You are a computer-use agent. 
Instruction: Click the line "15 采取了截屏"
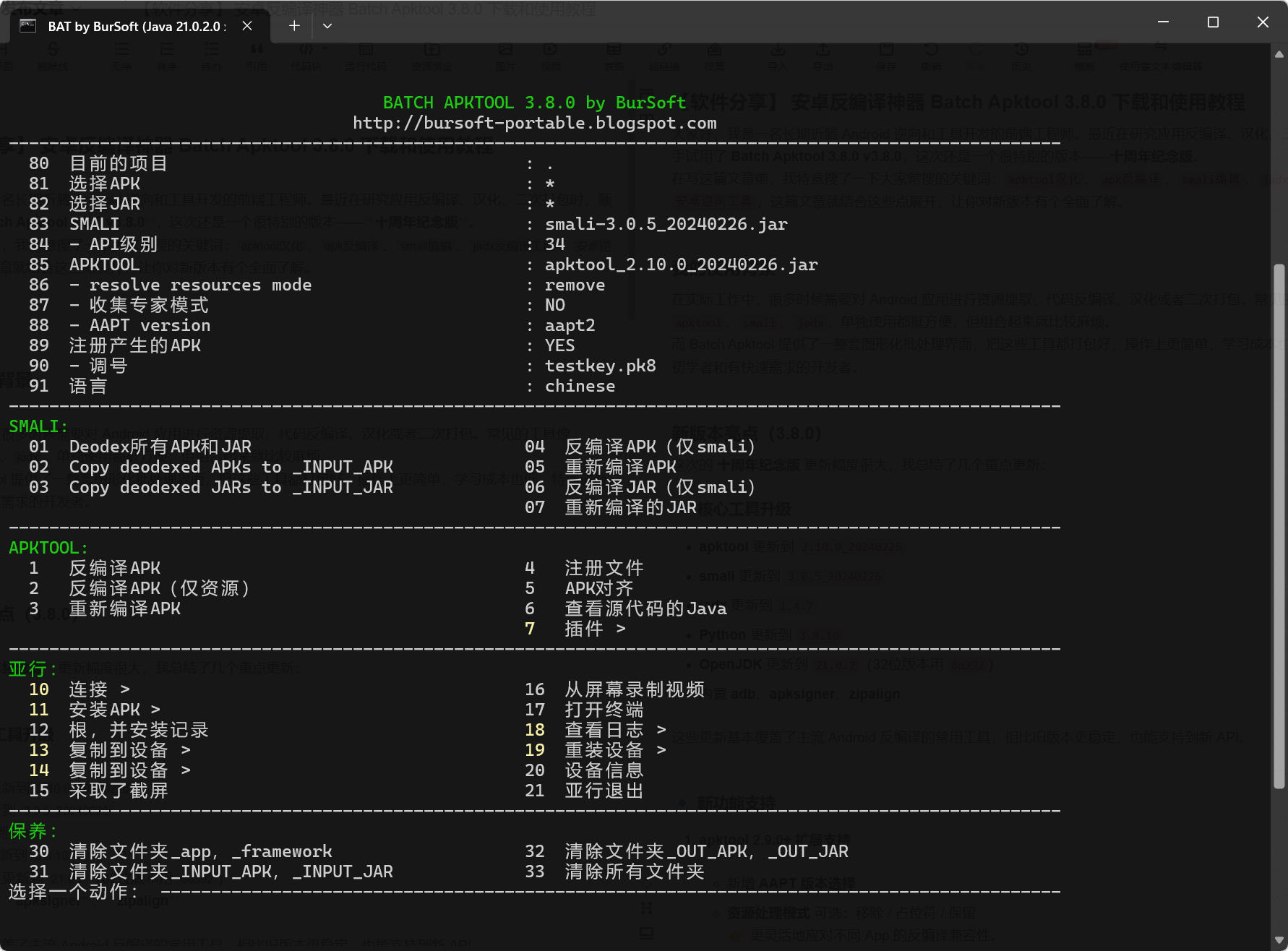[98, 791]
